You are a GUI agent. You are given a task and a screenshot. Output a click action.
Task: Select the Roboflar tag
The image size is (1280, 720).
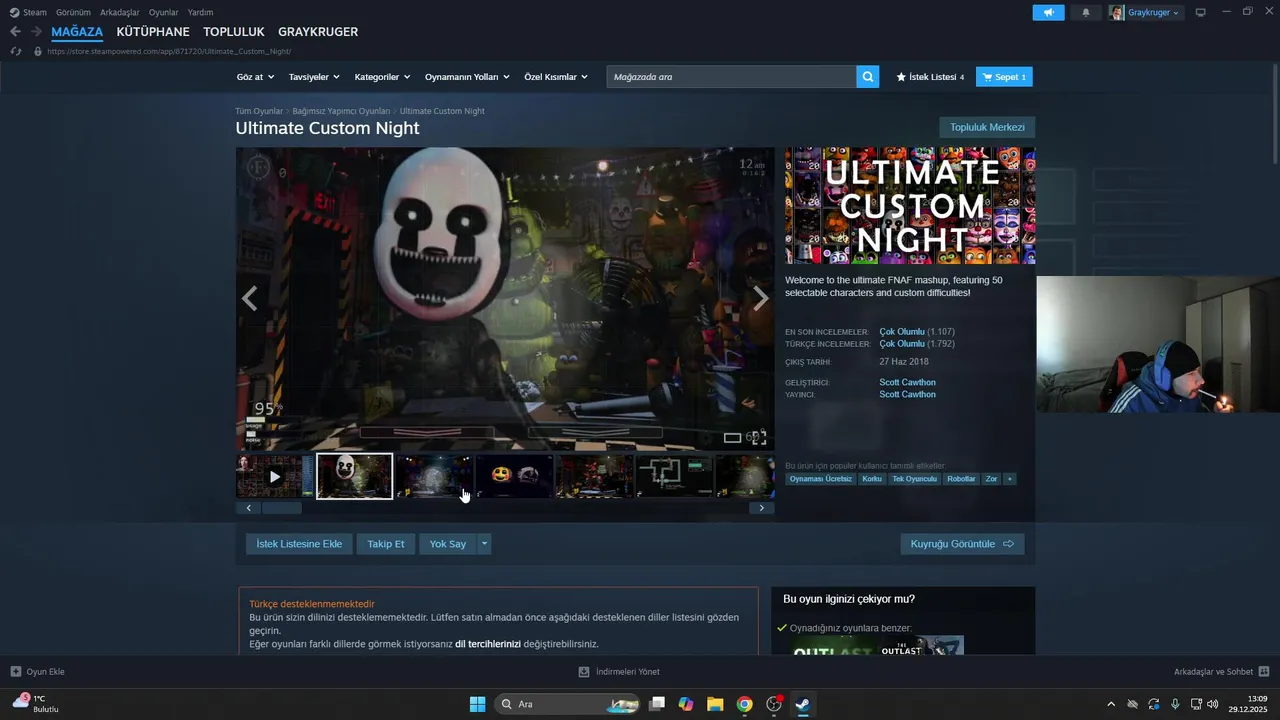pyautogui.click(x=961, y=479)
